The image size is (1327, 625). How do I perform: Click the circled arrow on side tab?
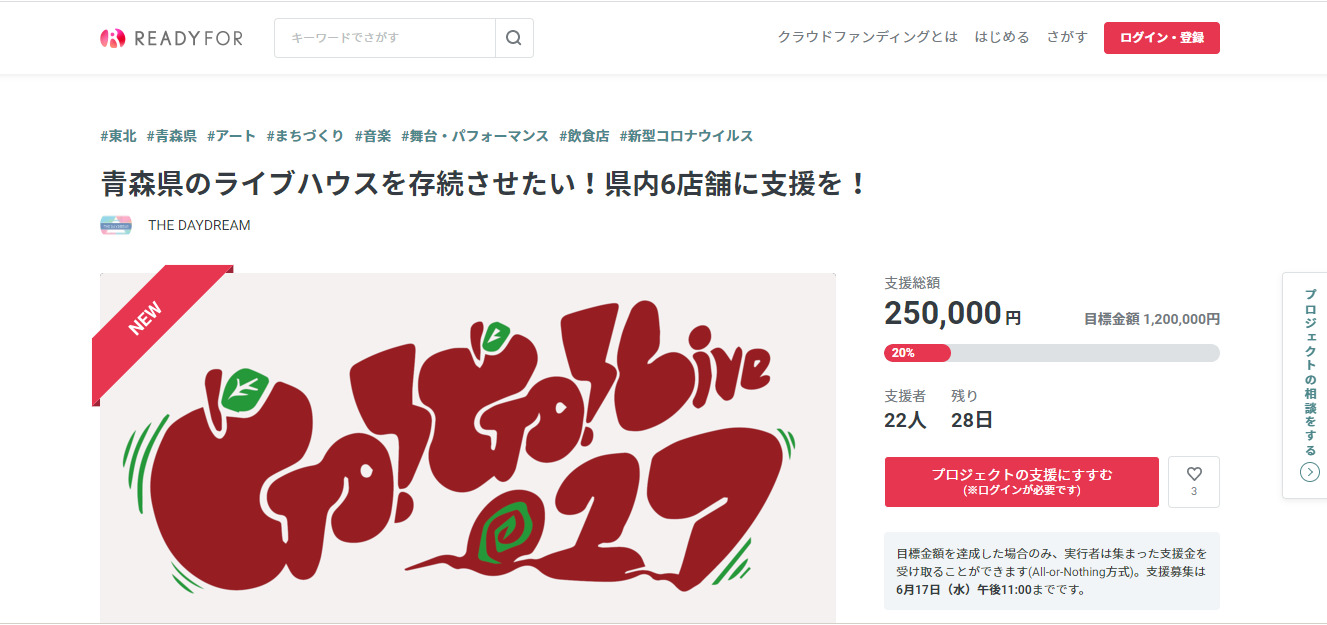pyautogui.click(x=1309, y=472)
